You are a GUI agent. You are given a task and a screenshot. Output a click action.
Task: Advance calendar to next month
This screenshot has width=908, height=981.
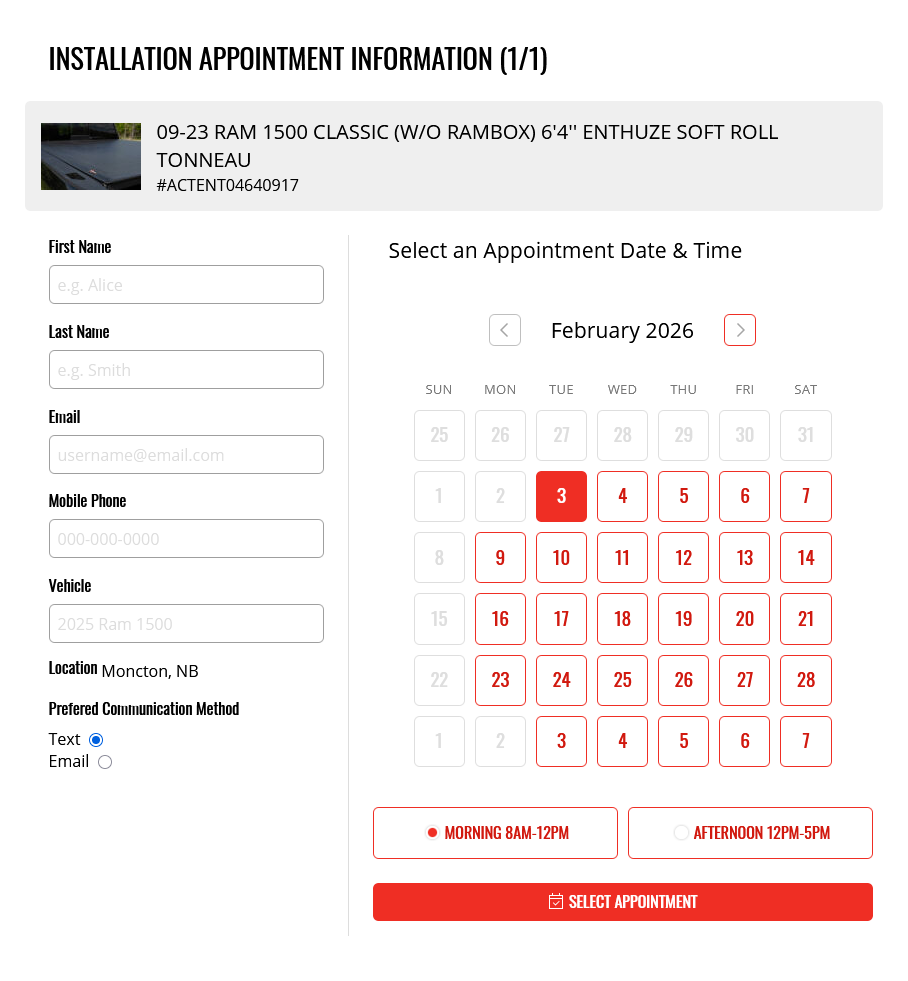[740, 330]
